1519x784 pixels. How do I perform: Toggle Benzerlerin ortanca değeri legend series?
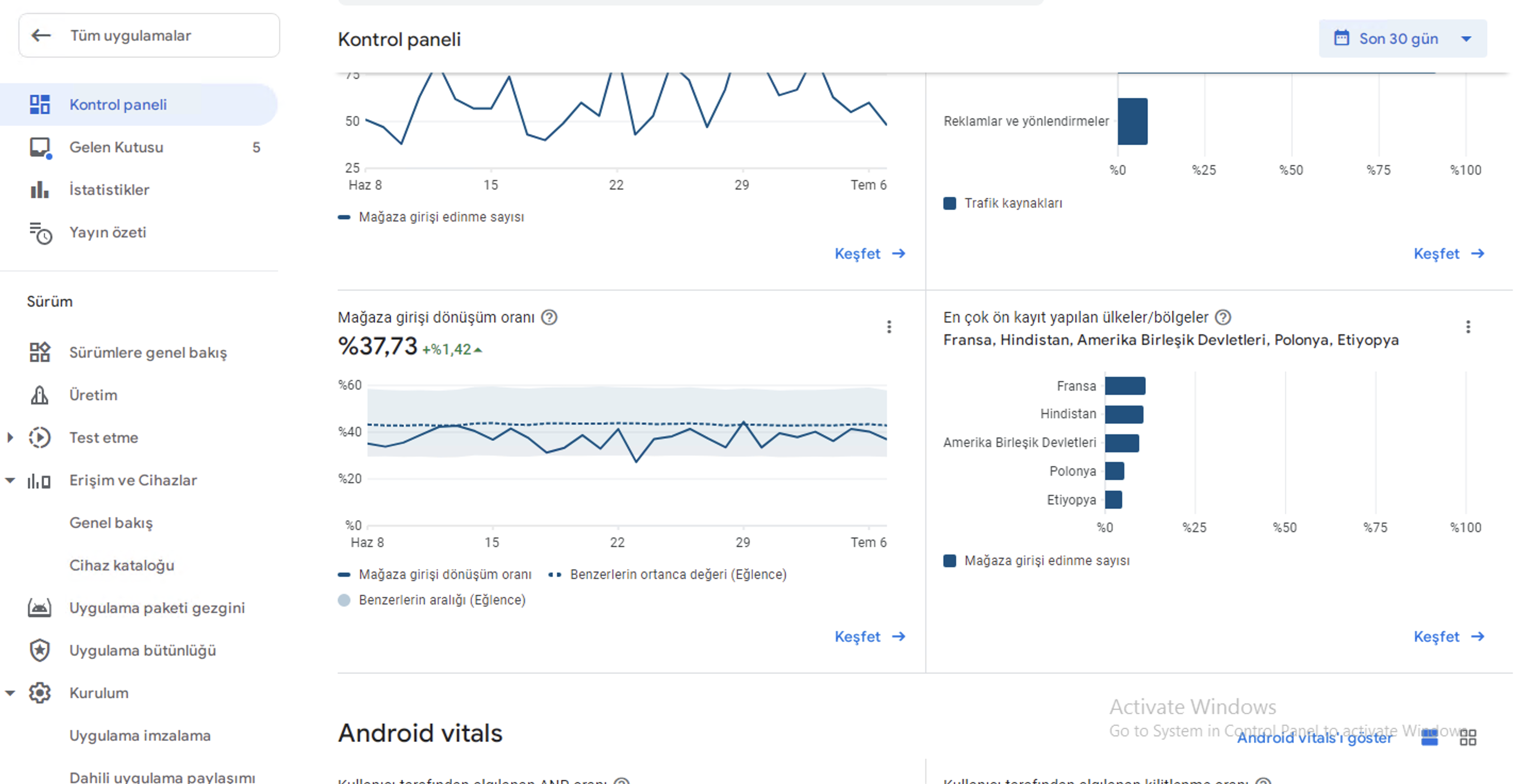(x=668, y=574)
